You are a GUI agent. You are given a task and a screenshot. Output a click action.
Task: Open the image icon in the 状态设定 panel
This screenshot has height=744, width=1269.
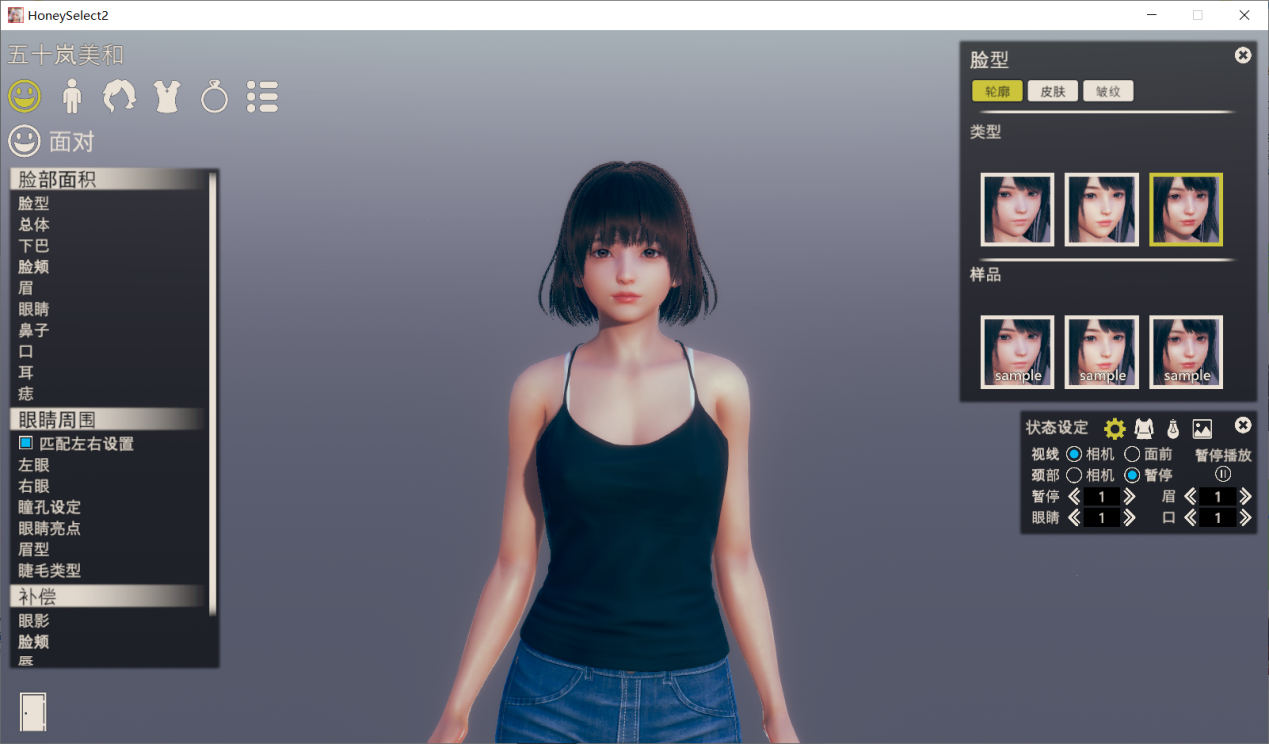tap(1202, 428)
